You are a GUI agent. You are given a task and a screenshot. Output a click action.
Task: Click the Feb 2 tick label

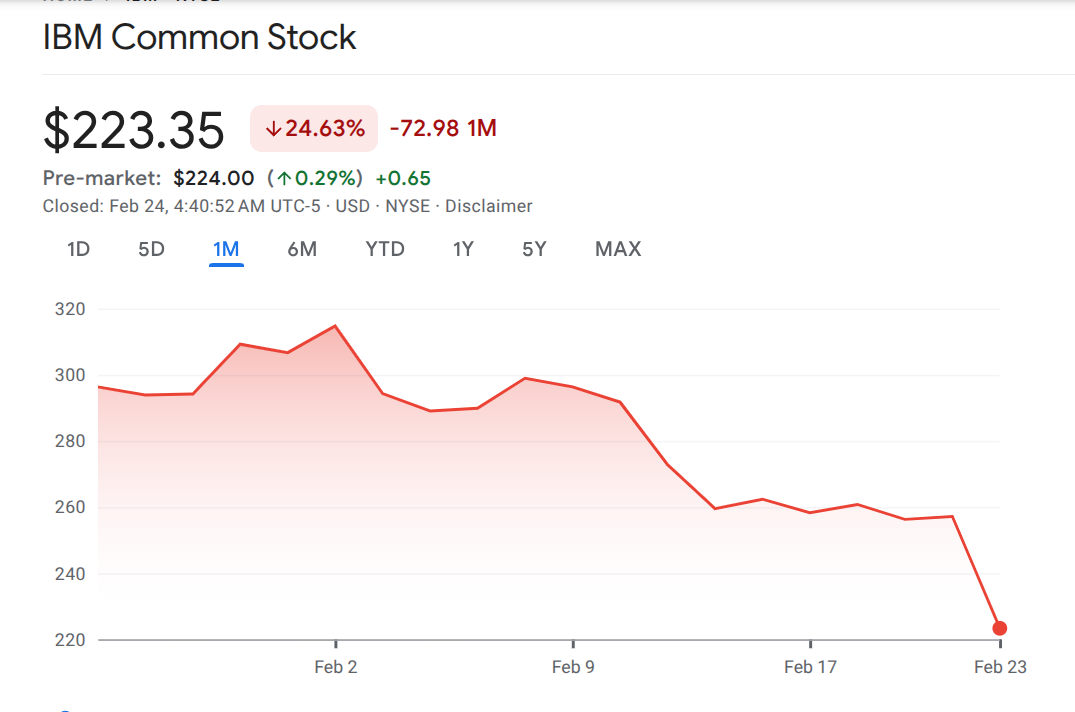335,667
